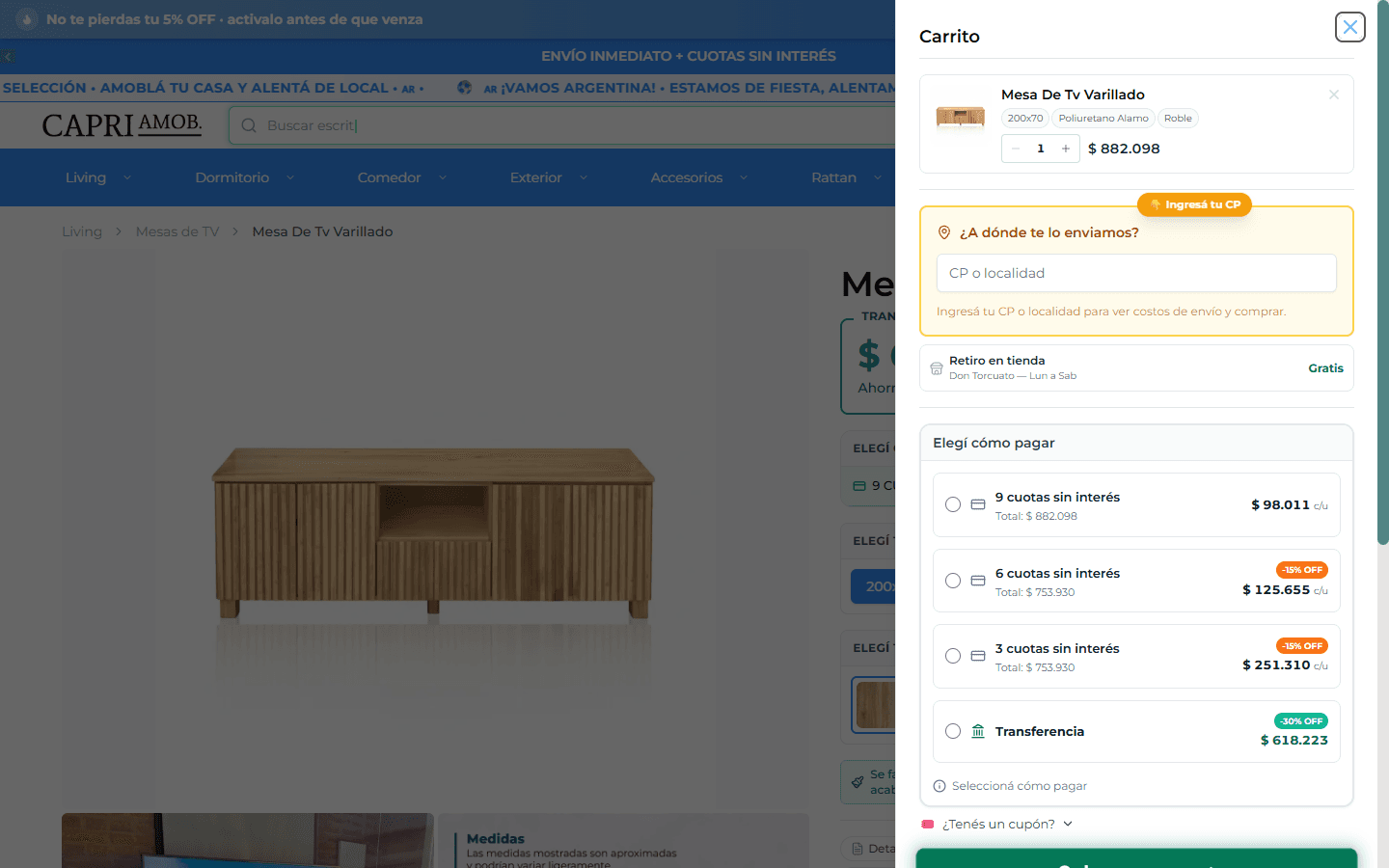Decrease quantity with minus icon

tap(1016, 149)
